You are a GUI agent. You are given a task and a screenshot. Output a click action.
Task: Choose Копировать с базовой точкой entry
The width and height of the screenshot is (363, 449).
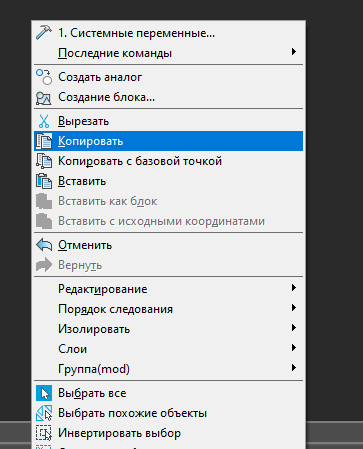168,161
